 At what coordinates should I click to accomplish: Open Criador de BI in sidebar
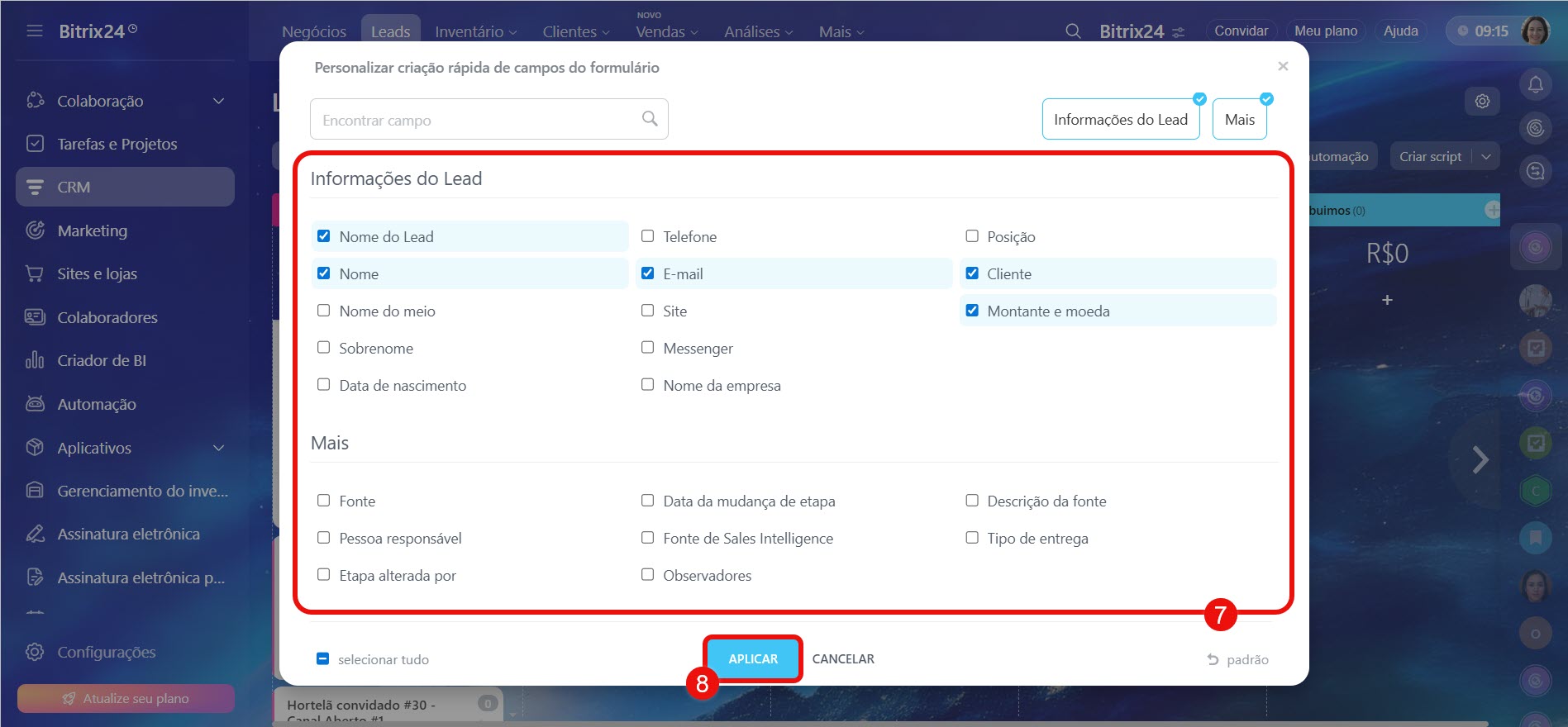101,360
